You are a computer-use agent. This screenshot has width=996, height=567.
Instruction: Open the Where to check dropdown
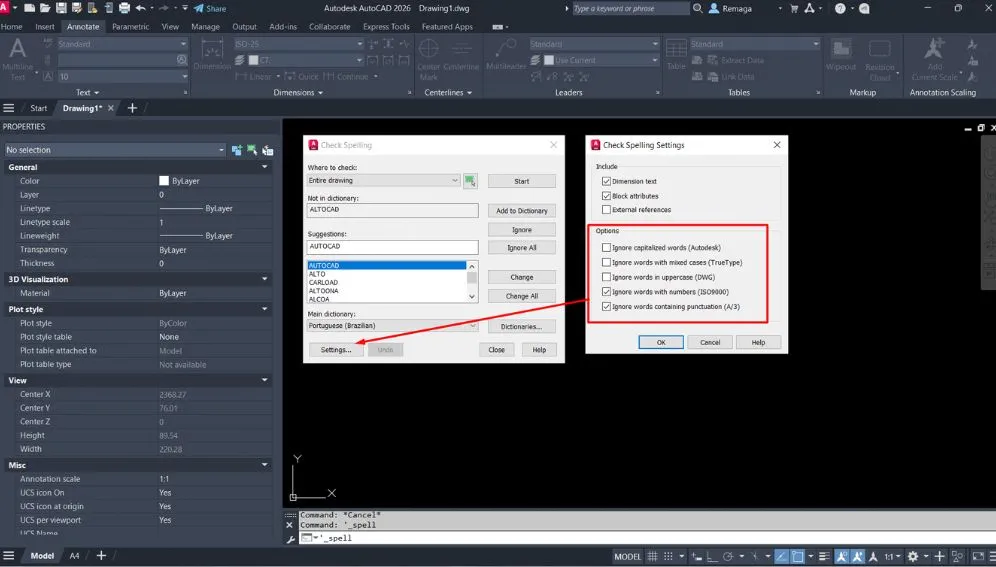(383, 180)
